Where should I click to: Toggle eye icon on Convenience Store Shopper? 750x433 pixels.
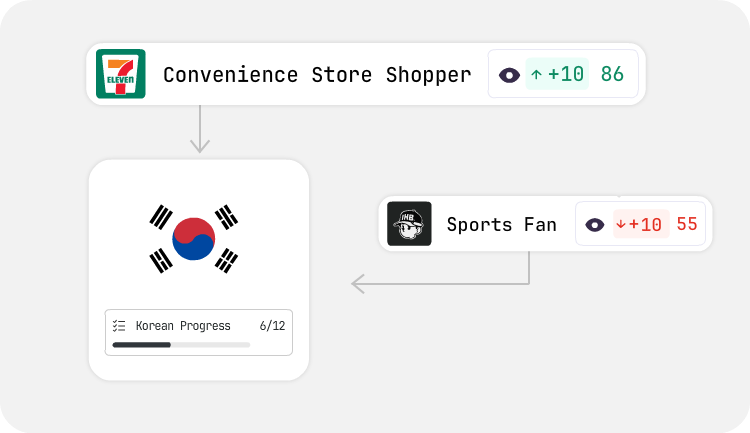point(509,75)
